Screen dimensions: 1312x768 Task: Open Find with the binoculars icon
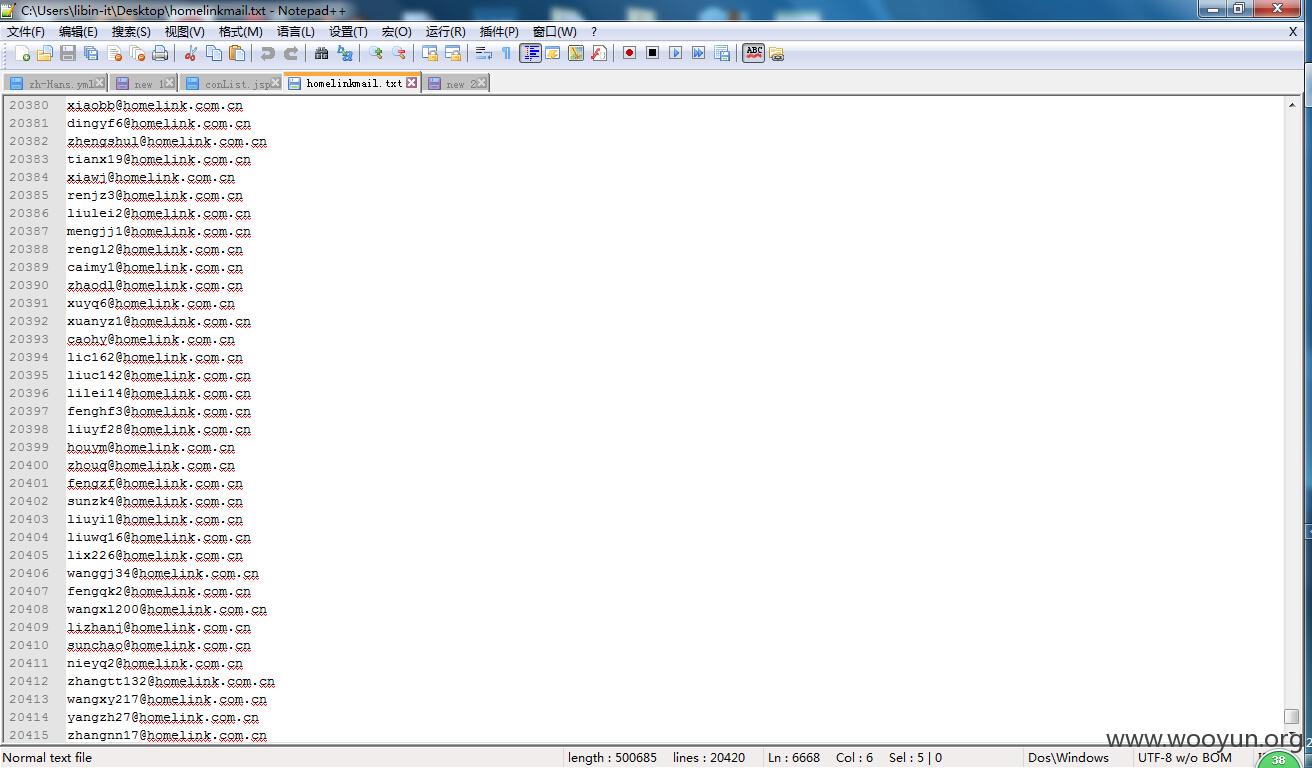pos(322,53)
